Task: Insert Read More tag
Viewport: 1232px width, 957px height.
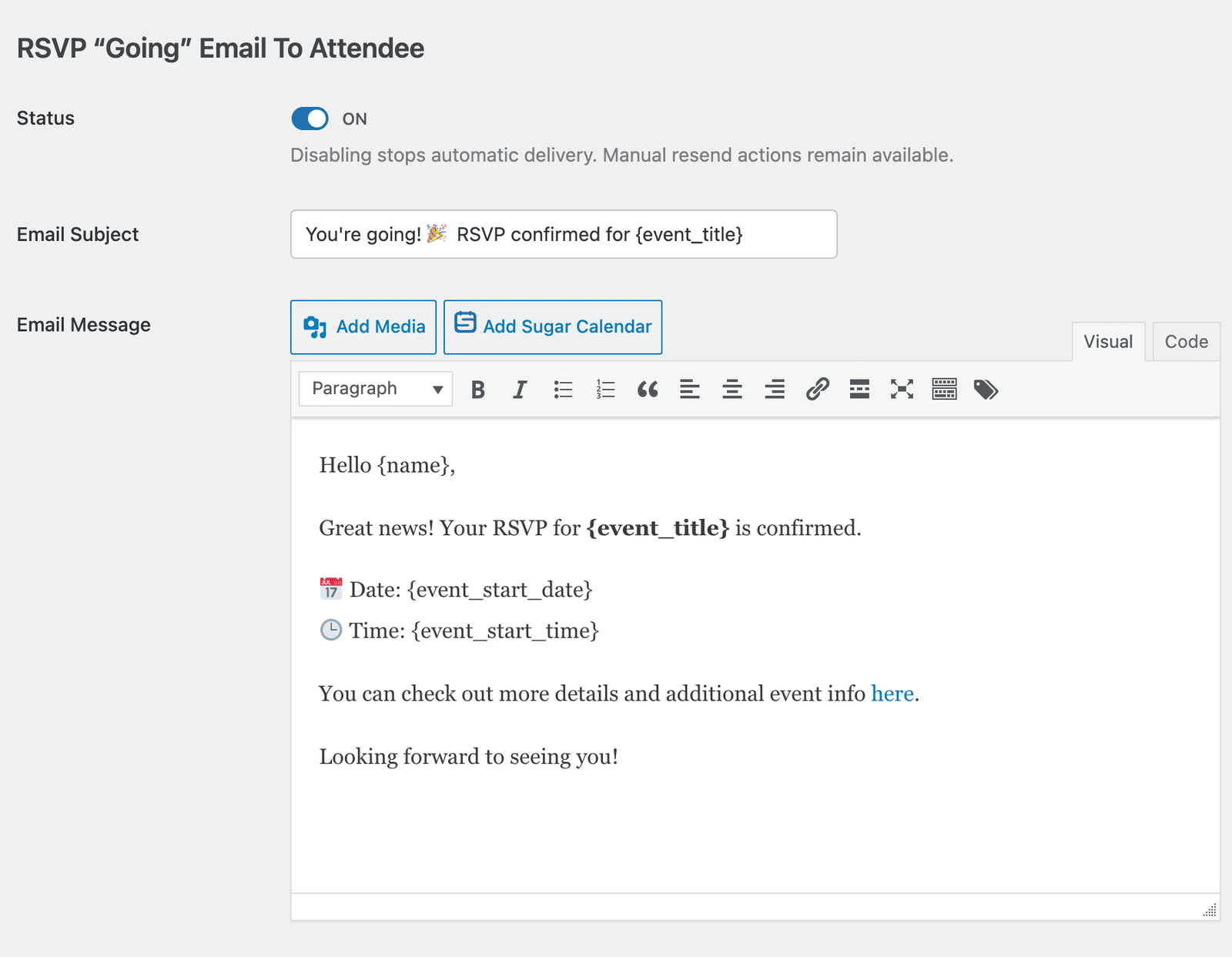Action: [859, 390]
